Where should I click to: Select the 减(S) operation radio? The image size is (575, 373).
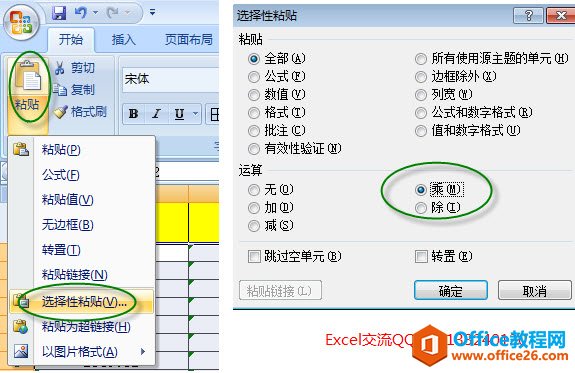(x=254, y=226)
